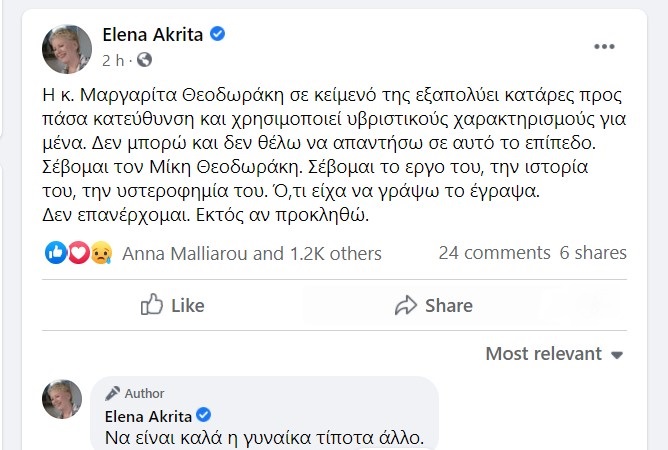Expand the Most relevant comment sorting dropdown
668x450 pixels.
click(554, 354)
